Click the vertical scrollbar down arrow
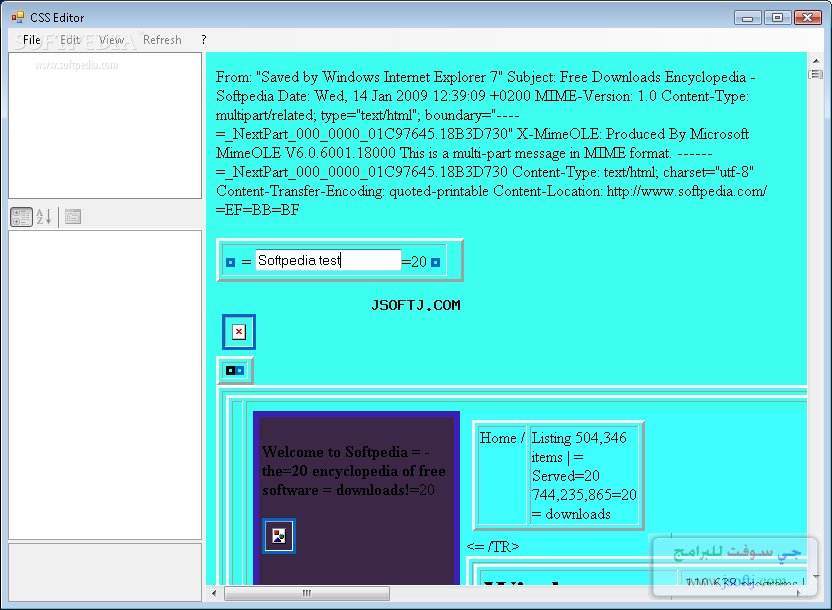Image resolution: width=832 pixels, height=610 pixels. (816, 576)
